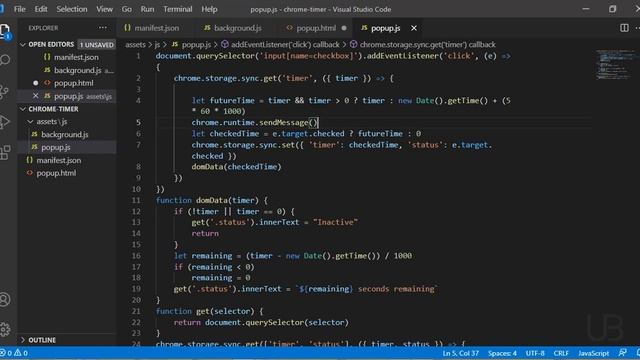640x360 pixels.
Task: Click Spaces: 4 indentation setting
Action: point(502,353)
